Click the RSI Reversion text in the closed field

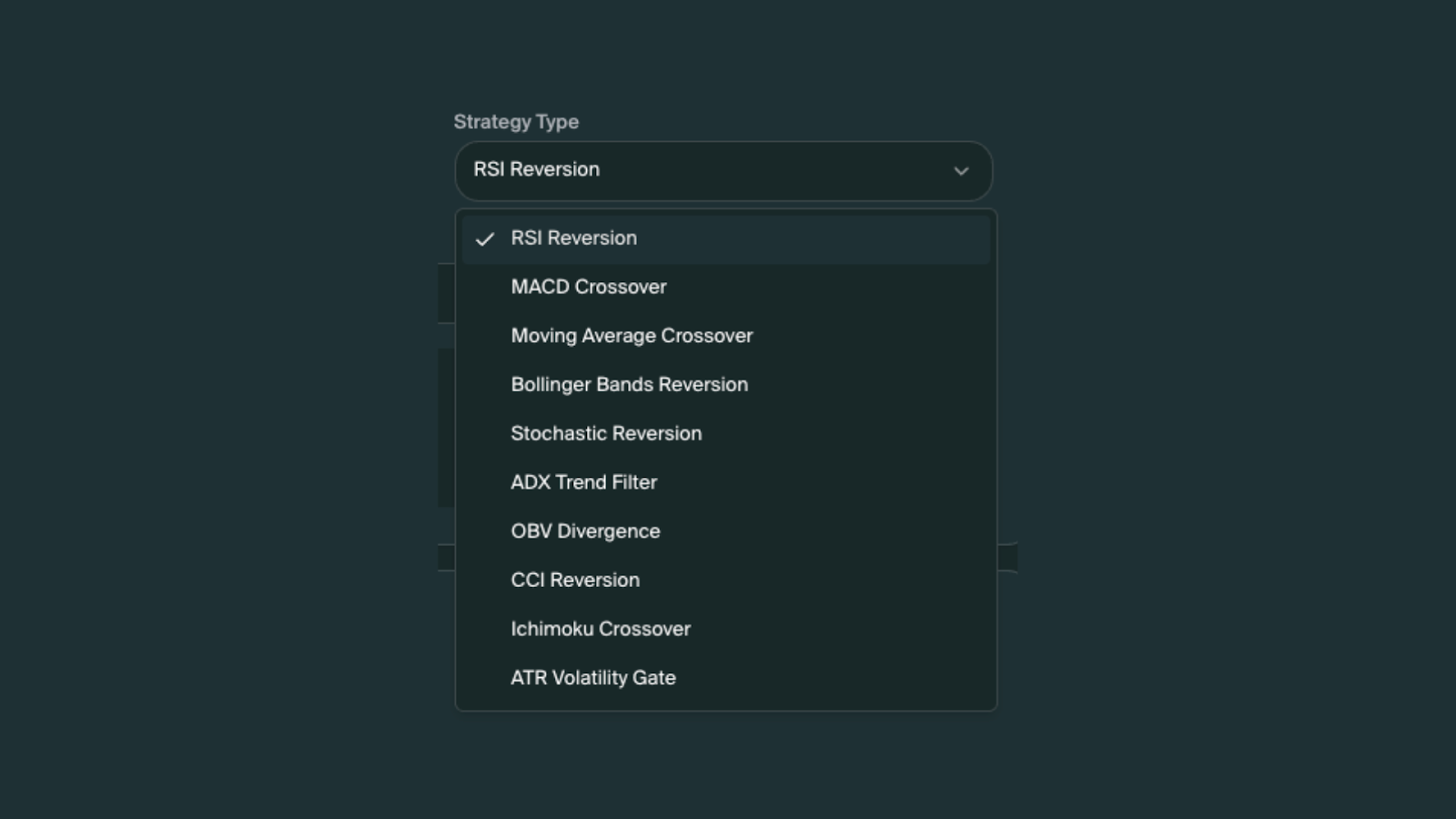coord(536,169)
